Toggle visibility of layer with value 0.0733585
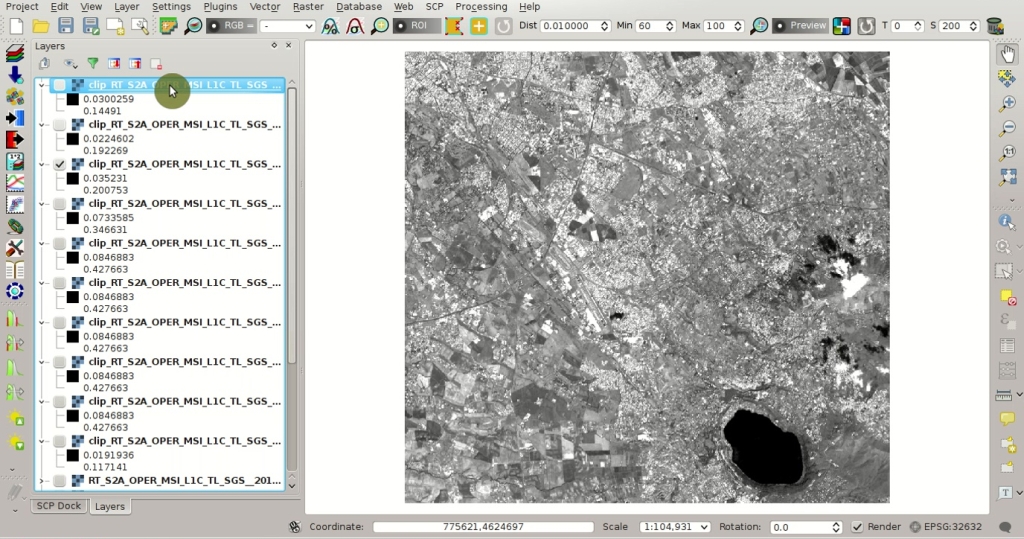 (59, 204)
